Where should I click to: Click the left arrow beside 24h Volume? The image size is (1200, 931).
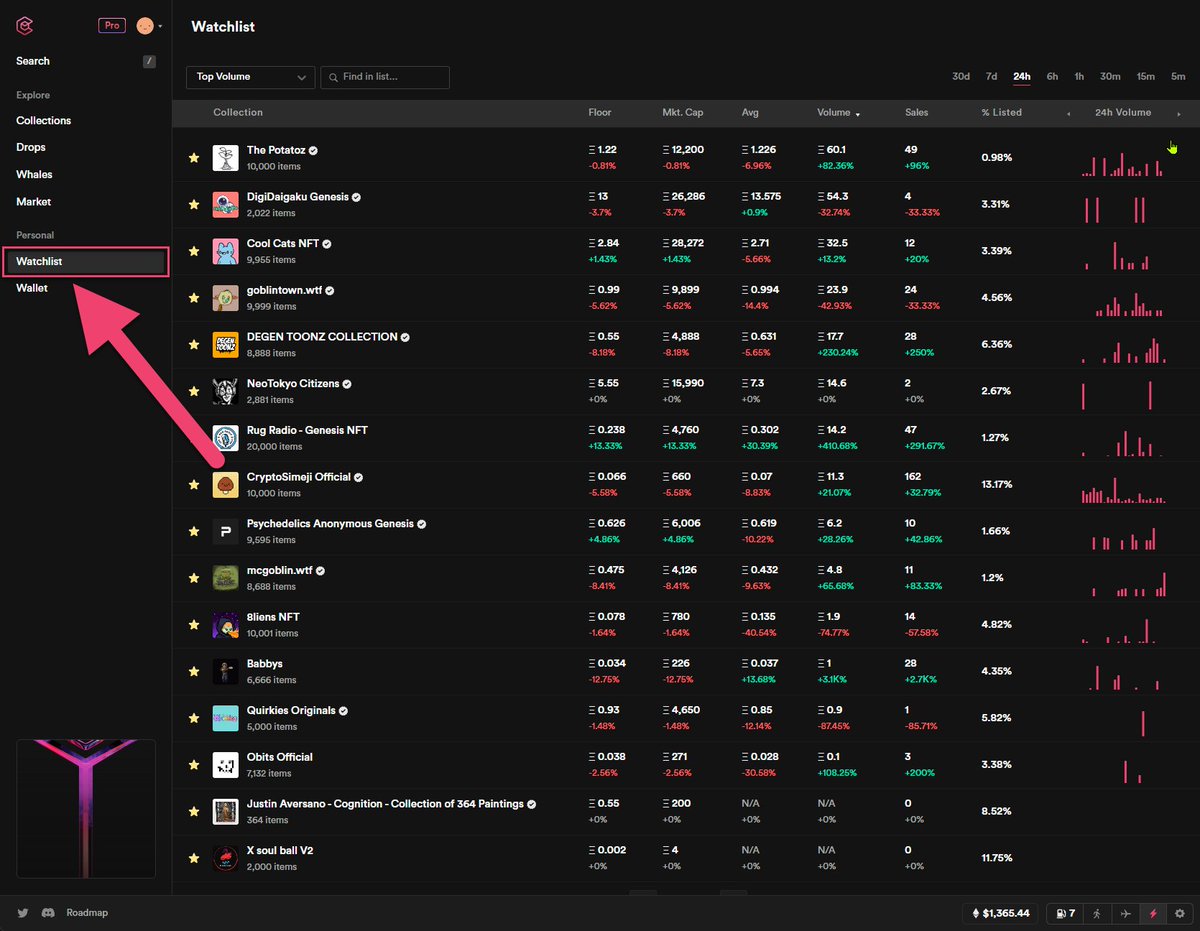click(x=1069, y=113)
